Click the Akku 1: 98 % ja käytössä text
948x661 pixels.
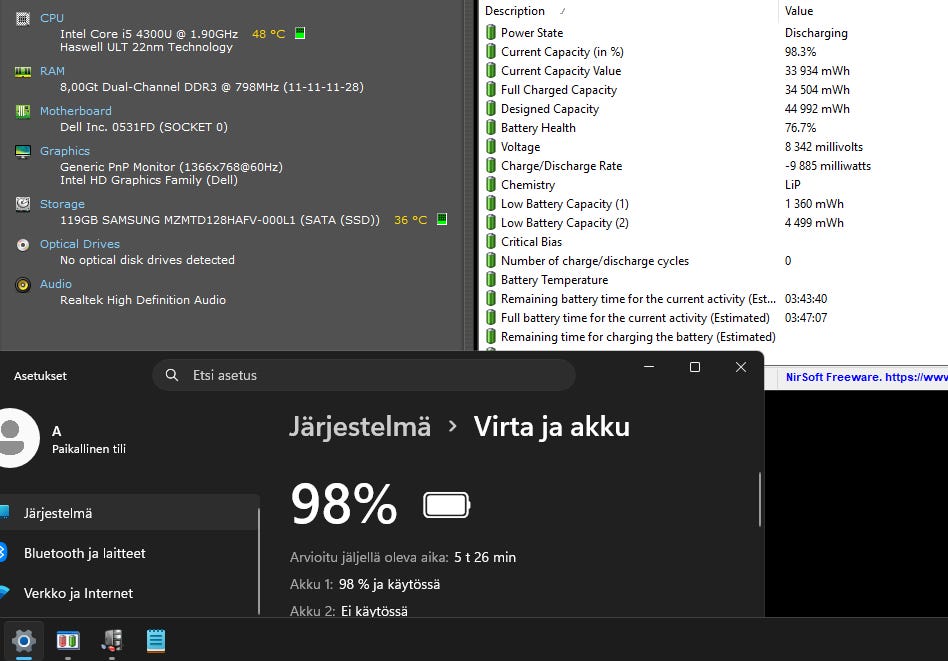[365, 584]
